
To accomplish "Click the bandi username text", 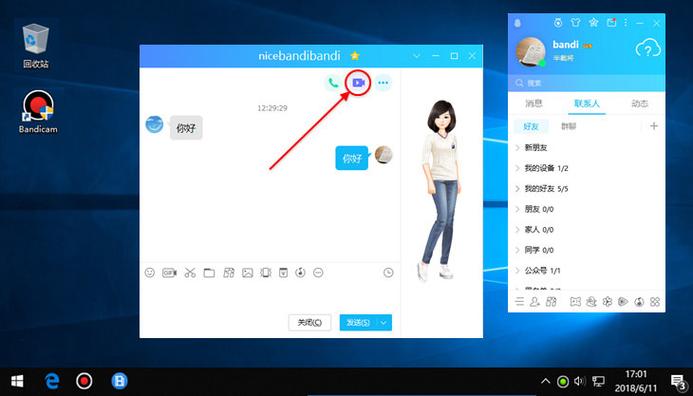I will click(565, 44).
